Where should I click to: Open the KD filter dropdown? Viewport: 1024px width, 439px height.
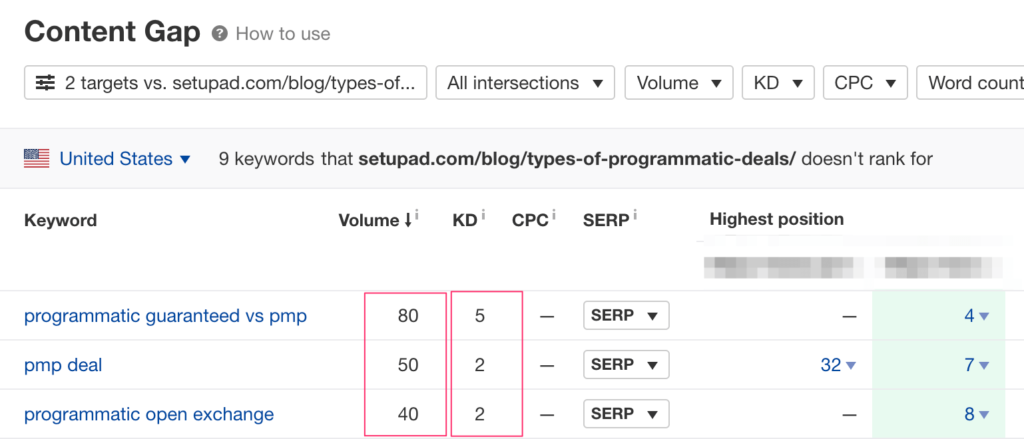[777, 83]
